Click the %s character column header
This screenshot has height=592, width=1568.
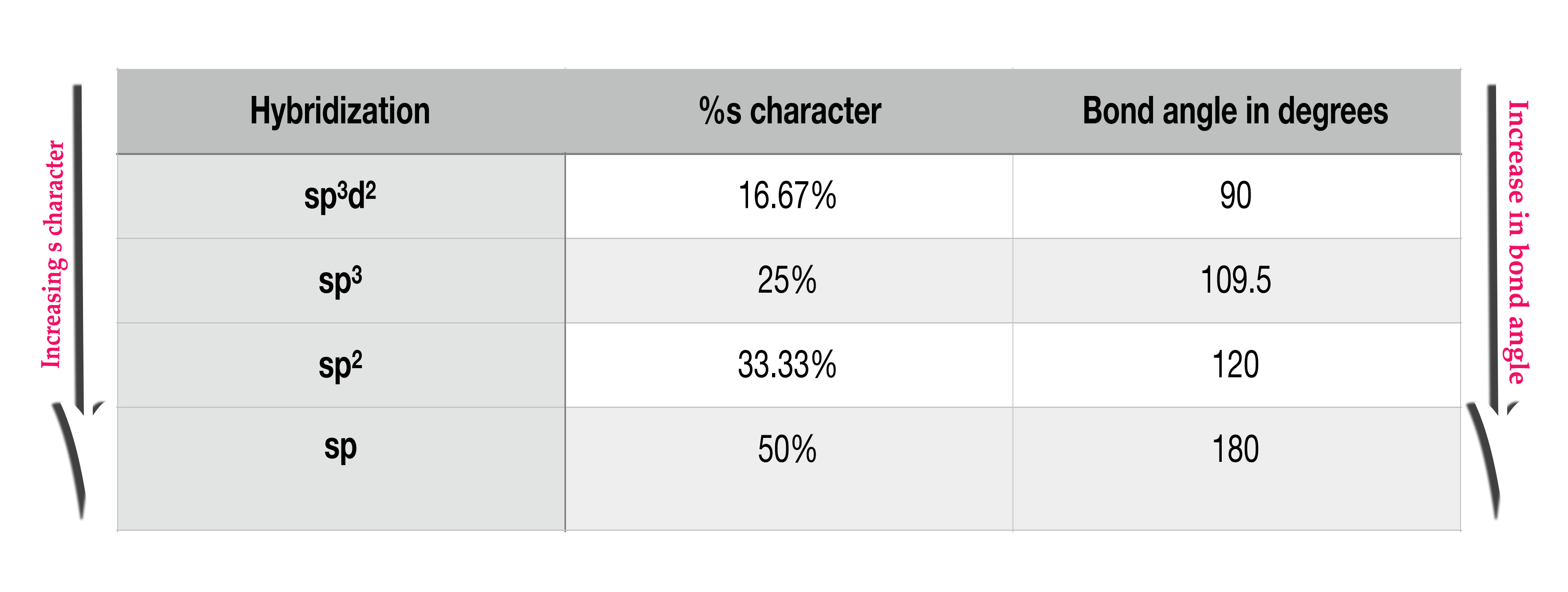click(x=789, y=111)
